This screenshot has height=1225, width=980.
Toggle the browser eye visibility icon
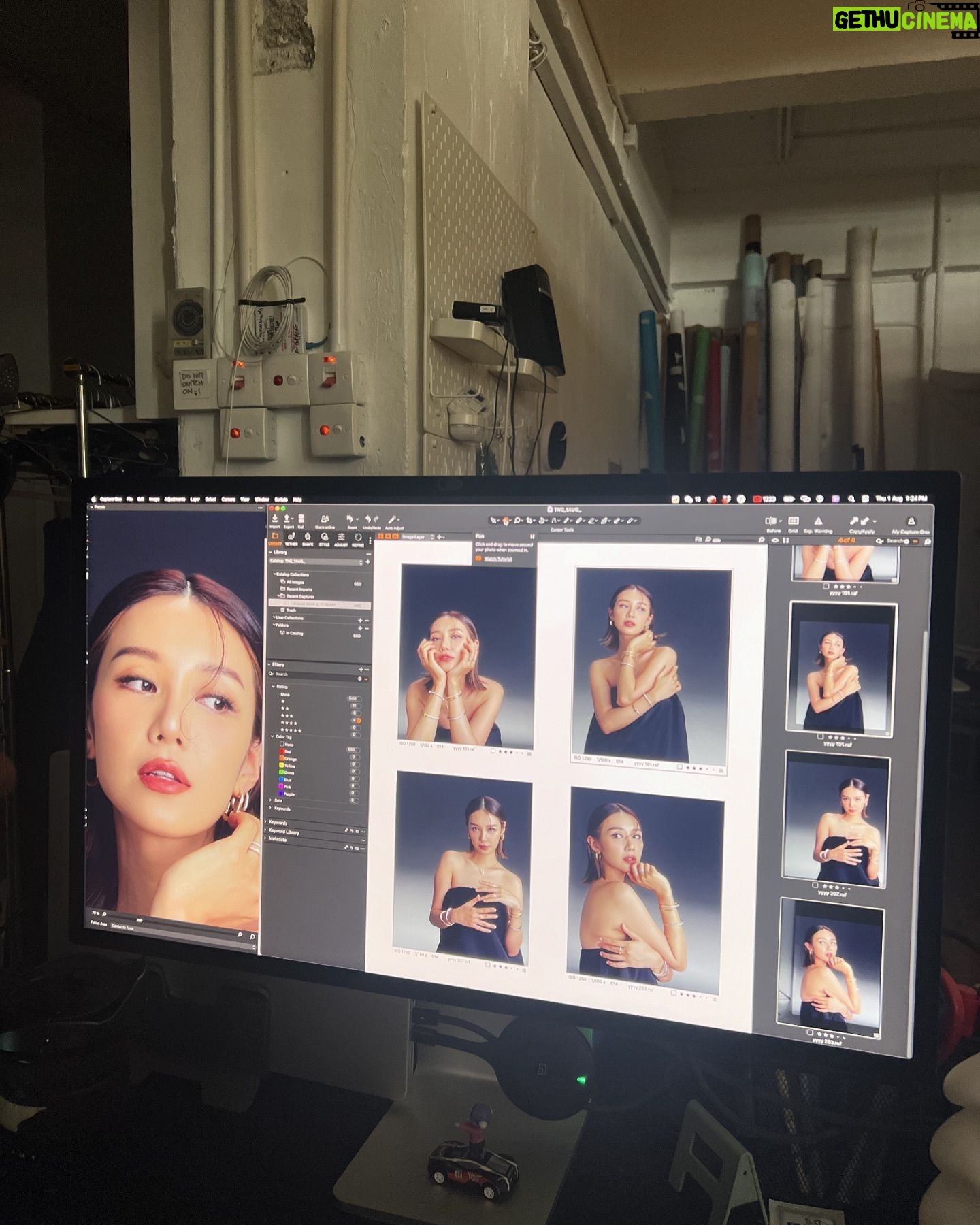[774, 540]
